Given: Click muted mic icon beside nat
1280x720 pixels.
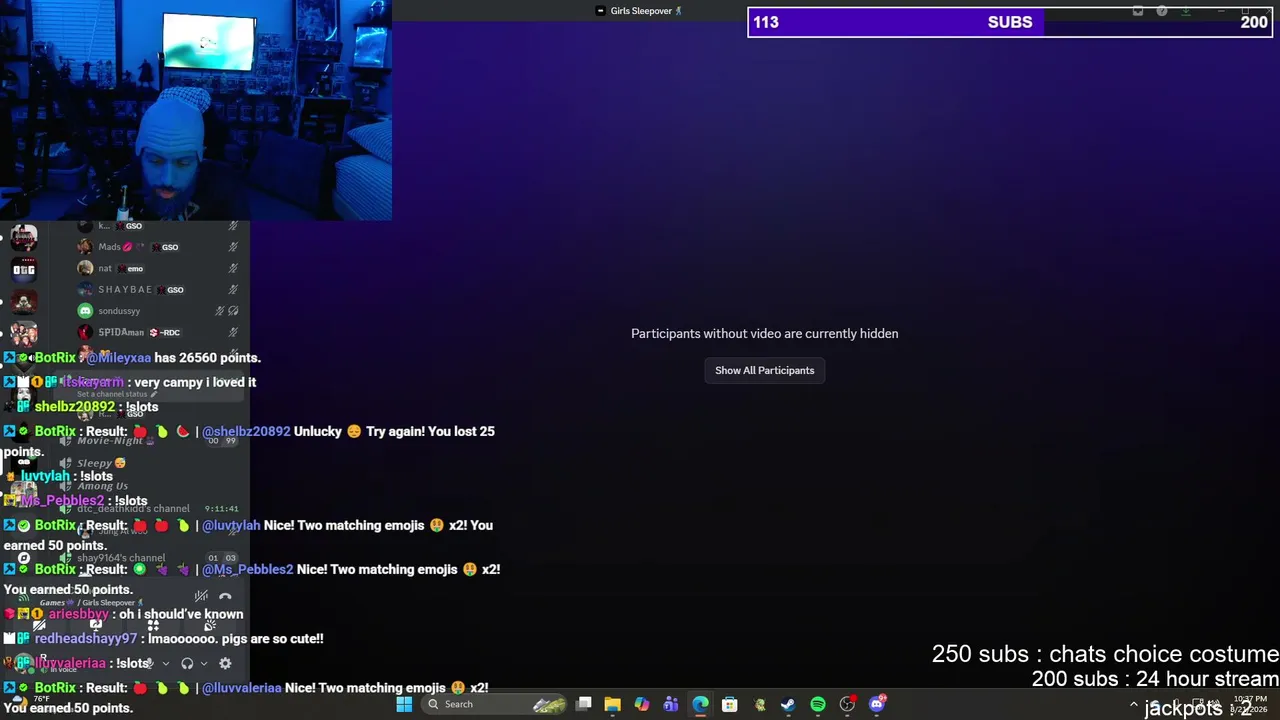Looking at the screenshot, I should point(233,268).
